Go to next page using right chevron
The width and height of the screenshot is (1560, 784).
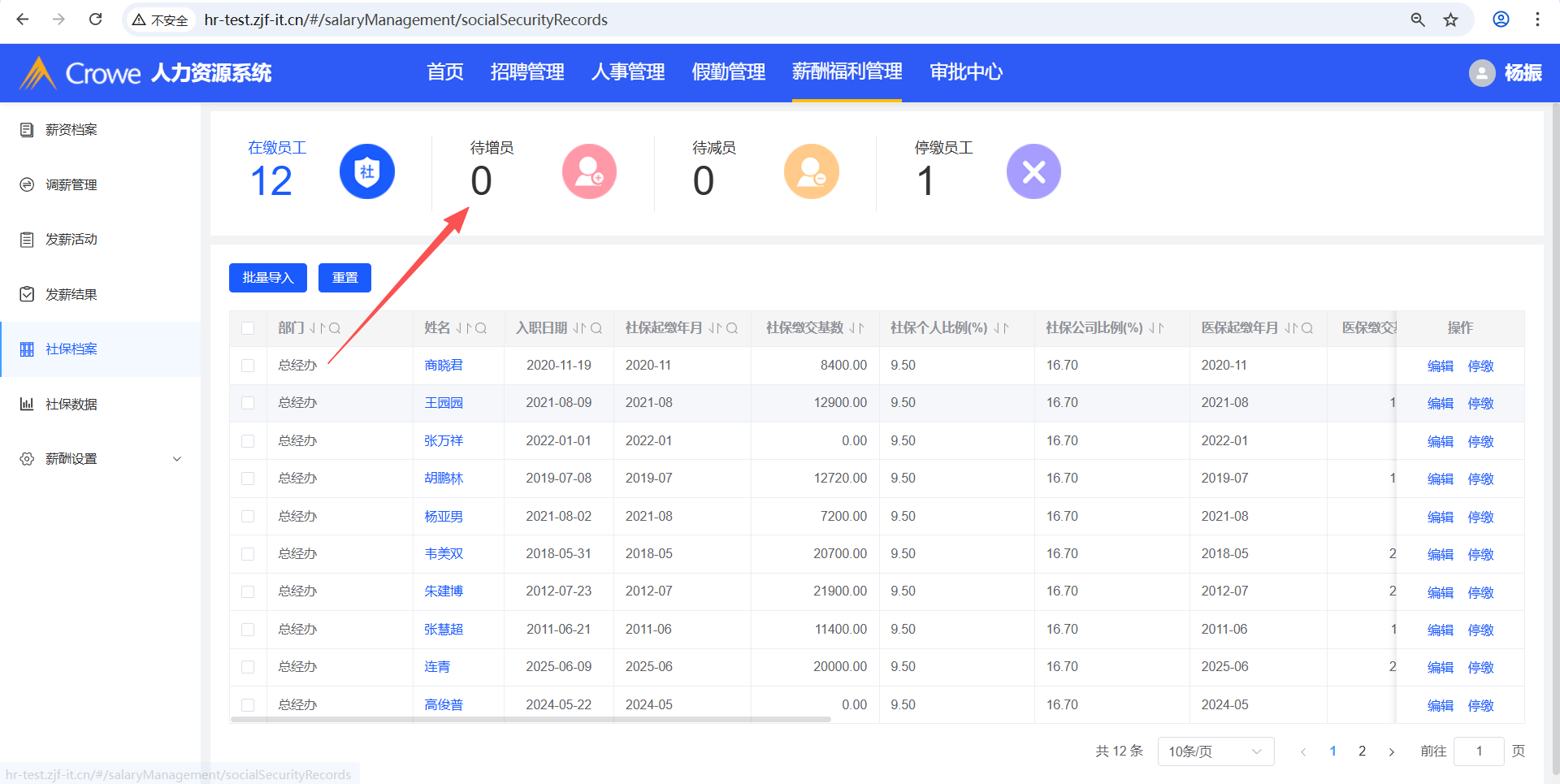pyautogui.click(x=1392, y=752)
